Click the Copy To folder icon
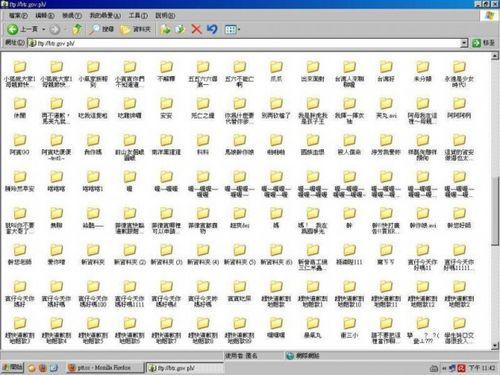The height and width of the screenshot is (375, 500). point(180,29)
